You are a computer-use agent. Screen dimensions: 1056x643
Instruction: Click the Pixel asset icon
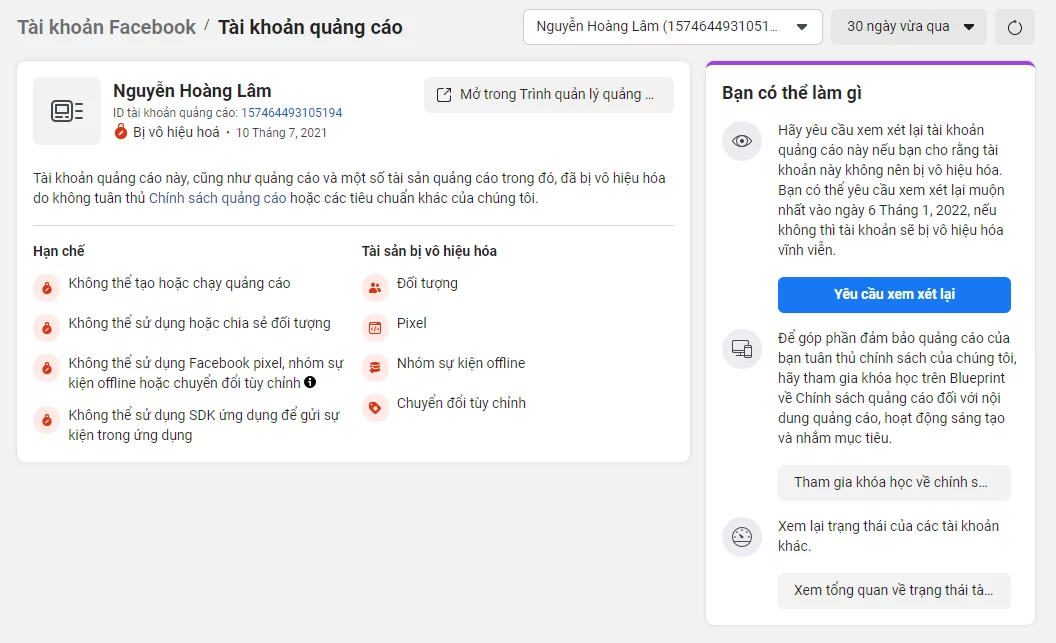(x=375, y=327)
